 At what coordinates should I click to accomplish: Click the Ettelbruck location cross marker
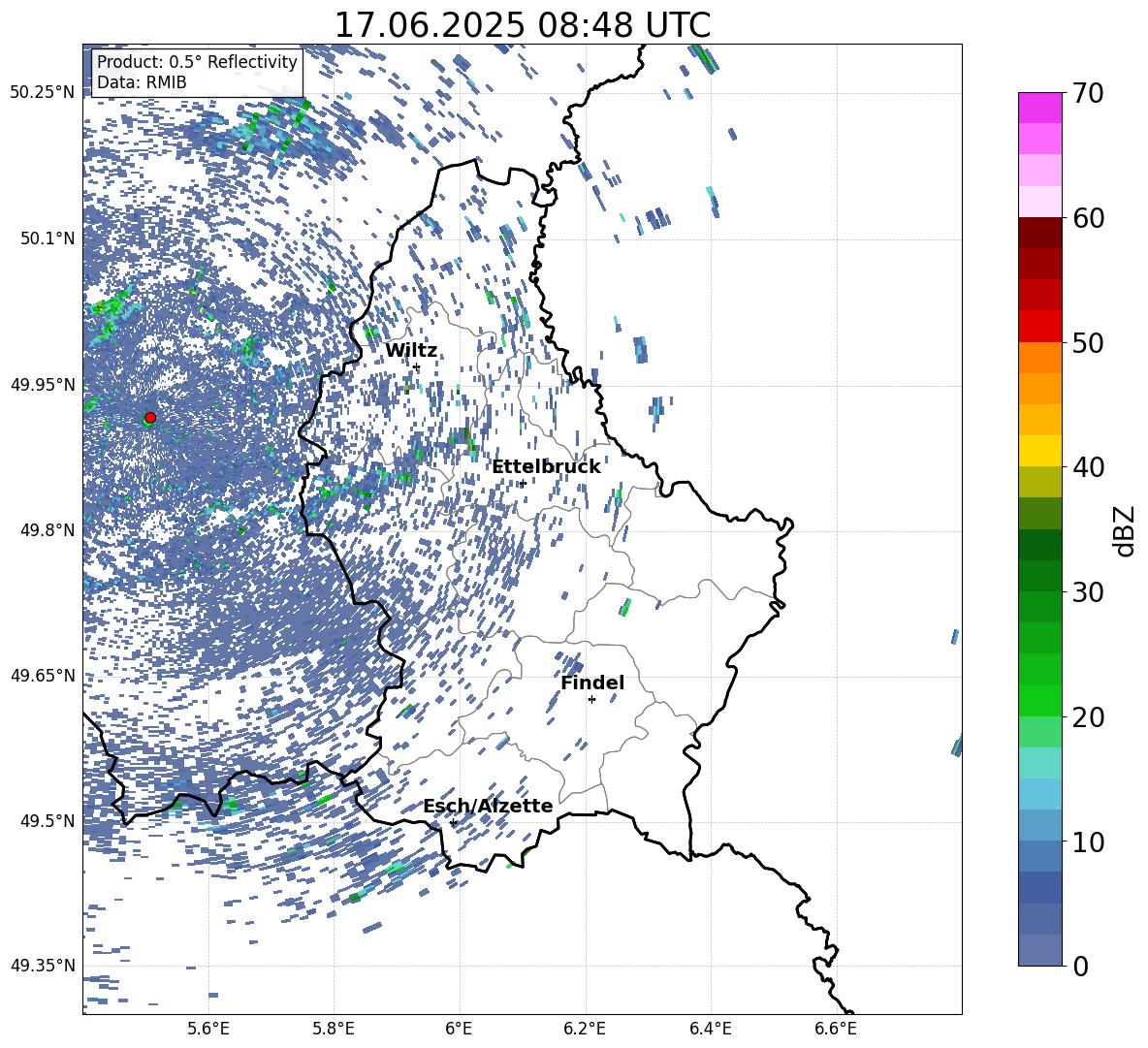pyautogui.click(x=523, y=483)
